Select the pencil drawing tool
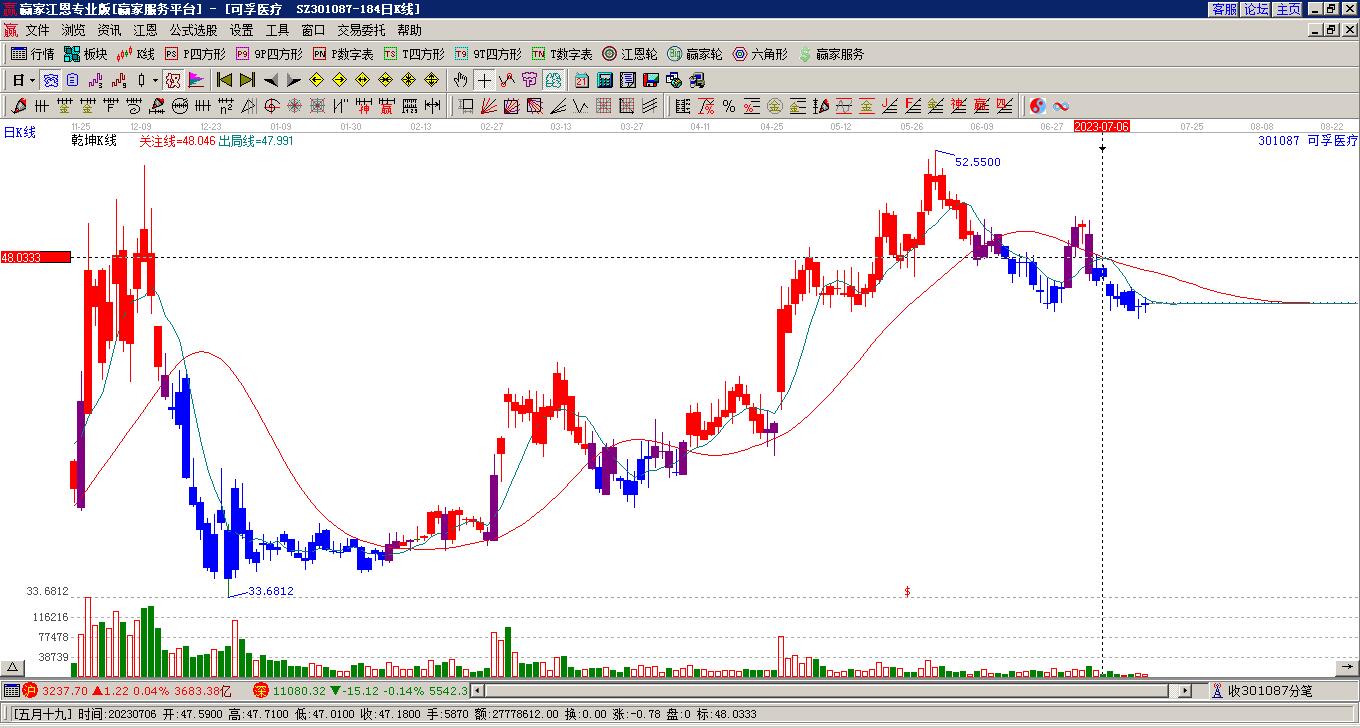Viewport: 1360px width, 728px height. 19,106
